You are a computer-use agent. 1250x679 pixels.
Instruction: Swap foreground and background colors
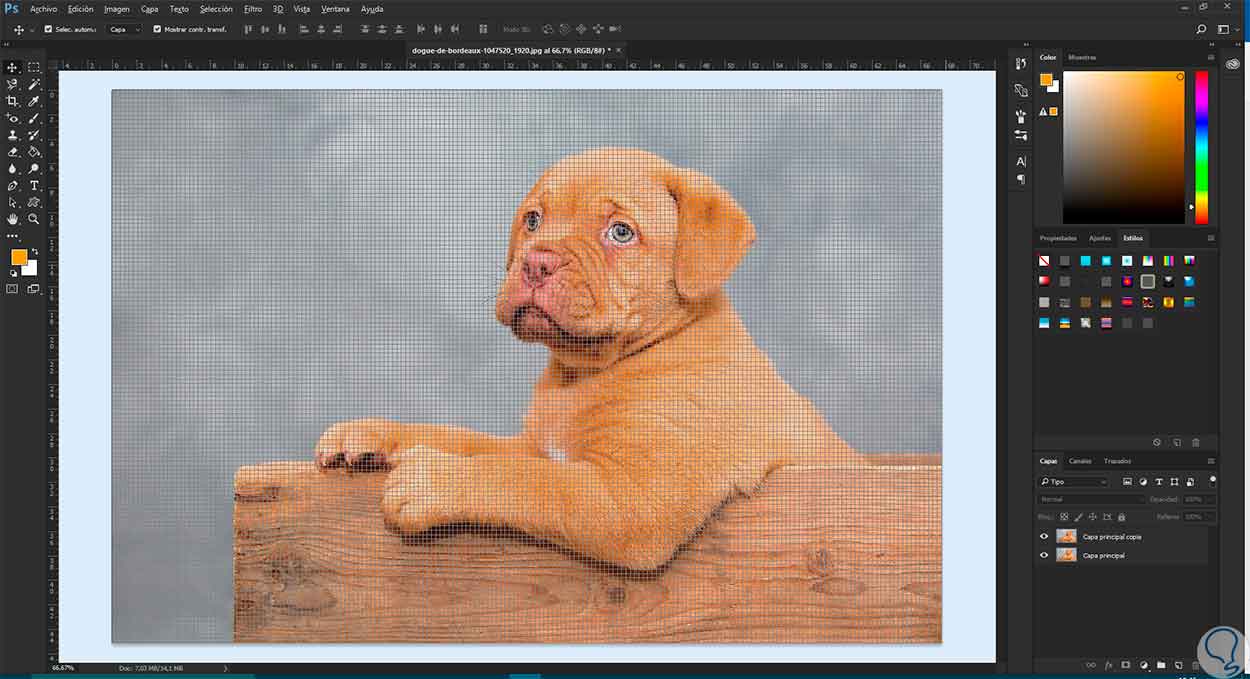click(34, 251)
